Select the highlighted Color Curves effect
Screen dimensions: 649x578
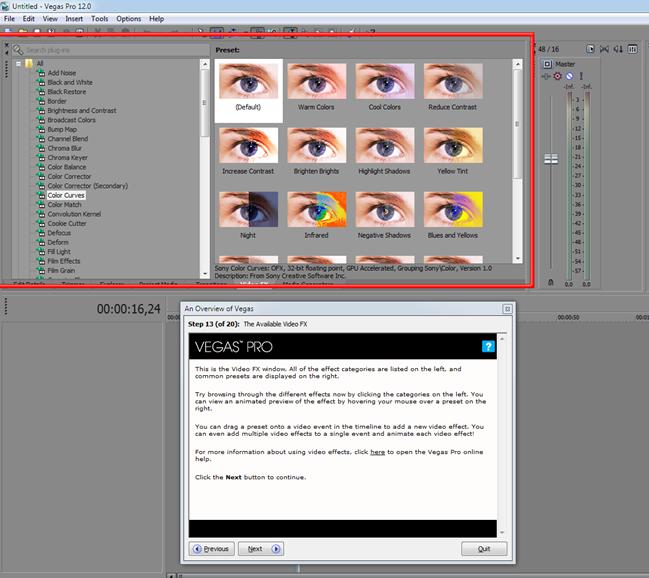[x=66, y=195]
